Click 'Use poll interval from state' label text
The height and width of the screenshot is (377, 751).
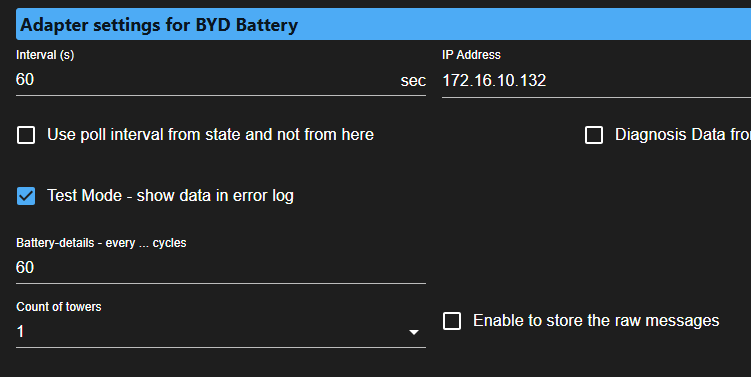coord(210,135)
